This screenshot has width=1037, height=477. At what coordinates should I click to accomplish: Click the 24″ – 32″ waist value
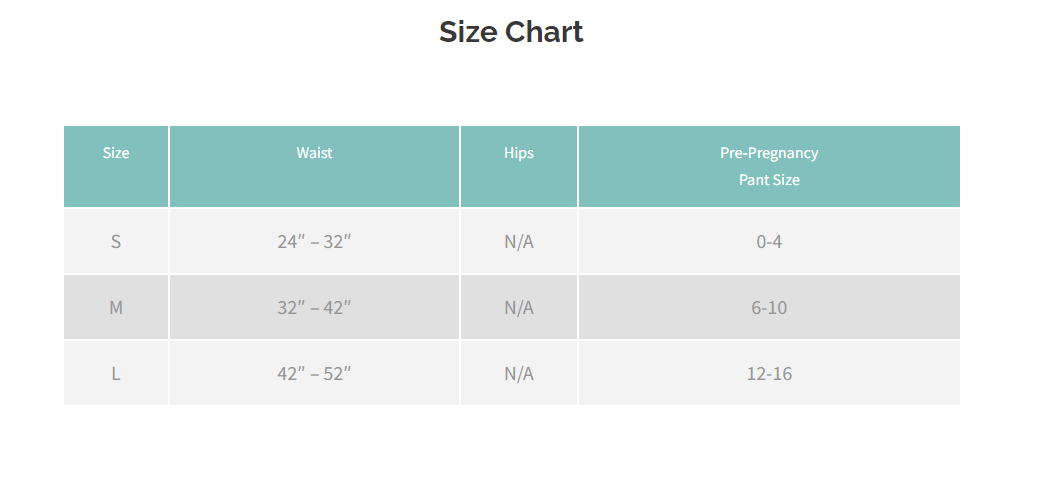coord(314,241)
